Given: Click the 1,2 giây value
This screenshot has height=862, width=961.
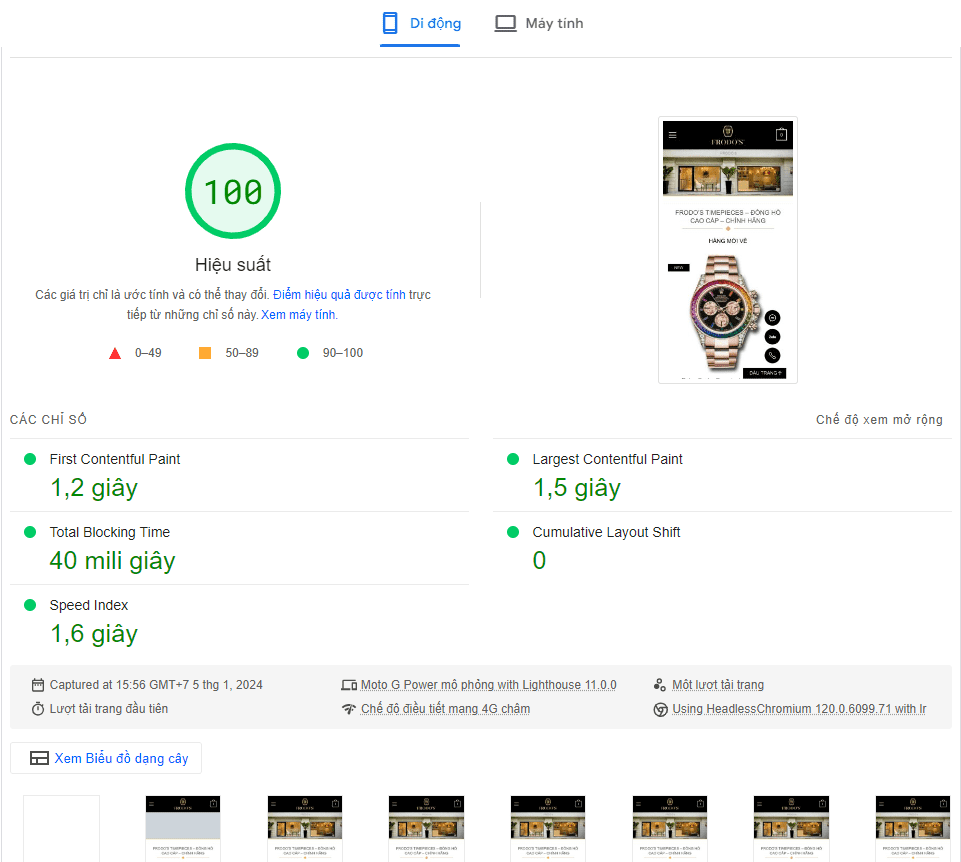Looking at the screenshot, I should 94,489.
